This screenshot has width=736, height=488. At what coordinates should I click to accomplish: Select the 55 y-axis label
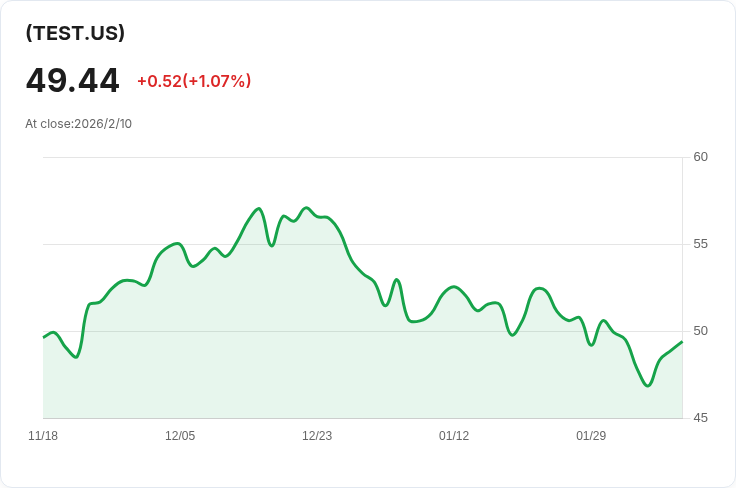tap(700, 244)
